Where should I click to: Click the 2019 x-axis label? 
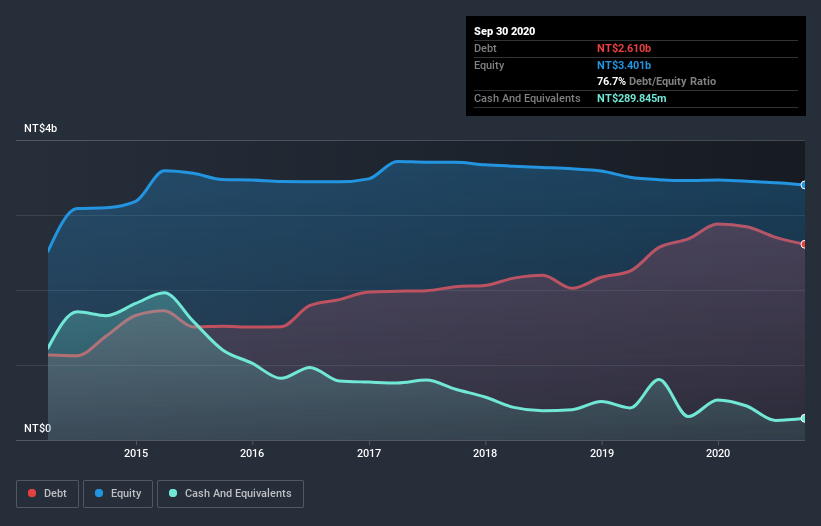tap(602, 453)
